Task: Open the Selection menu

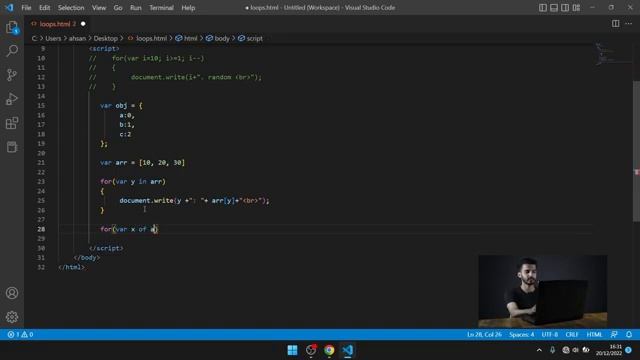Action: click(71, 7)
